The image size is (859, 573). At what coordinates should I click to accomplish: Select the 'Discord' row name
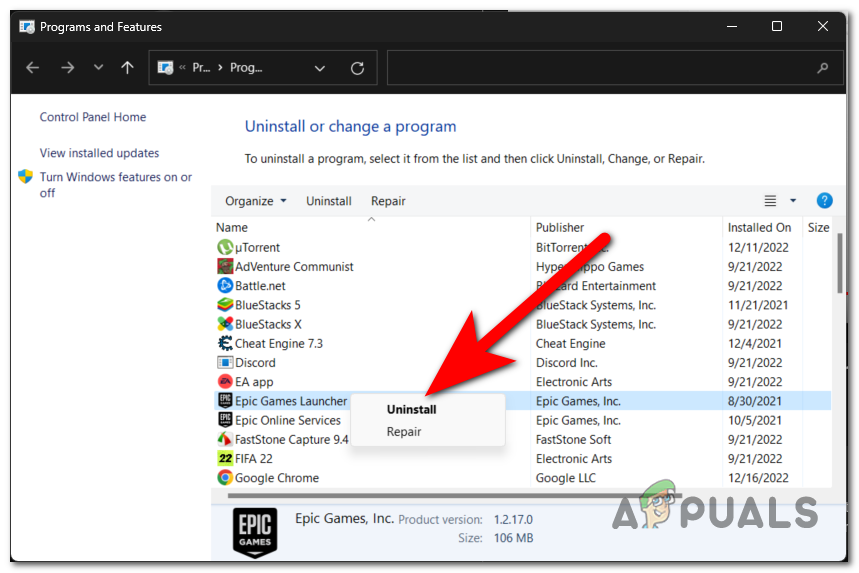point(255,363)
